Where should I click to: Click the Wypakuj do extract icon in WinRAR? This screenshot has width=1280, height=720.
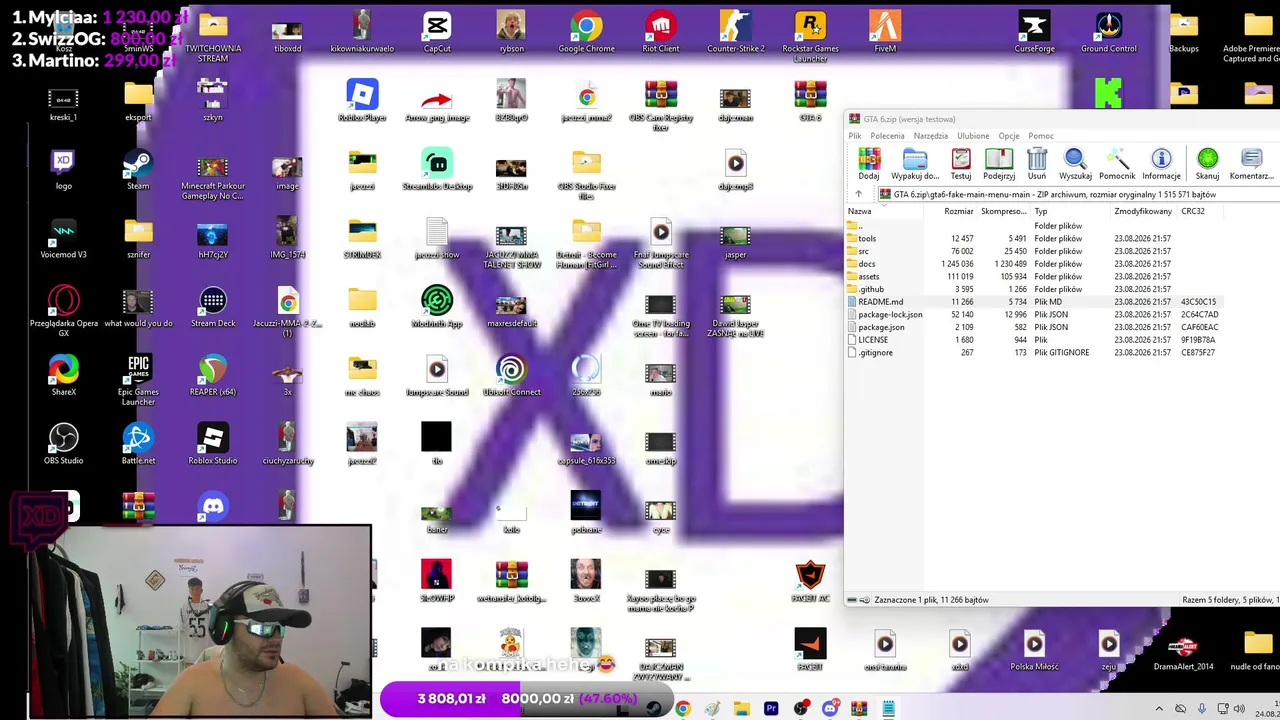point(915,164)
